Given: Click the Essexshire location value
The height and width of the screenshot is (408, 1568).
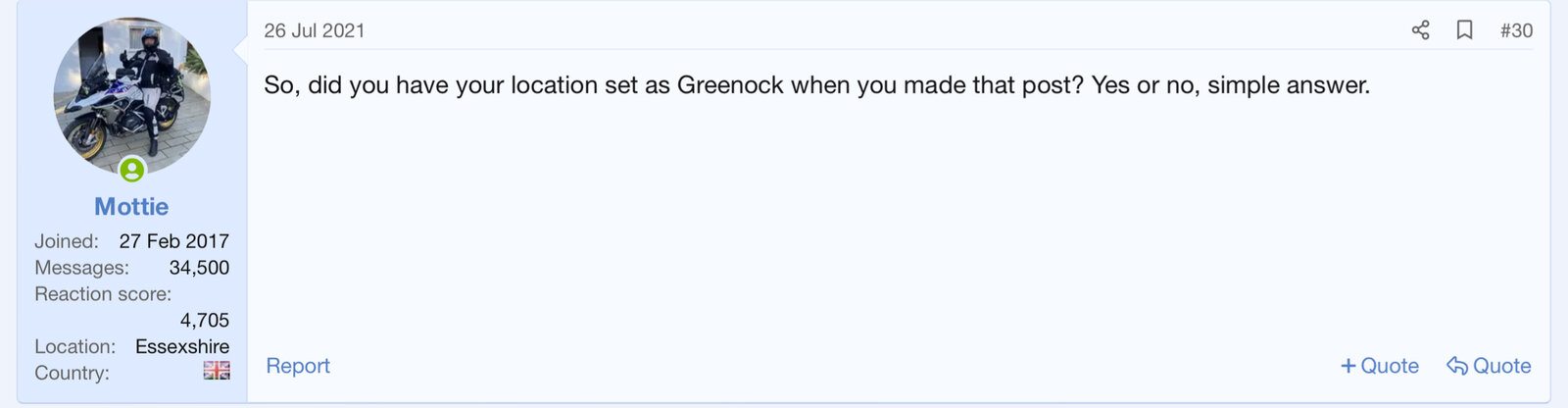Looking at the screenshot, I should (182, 346).
